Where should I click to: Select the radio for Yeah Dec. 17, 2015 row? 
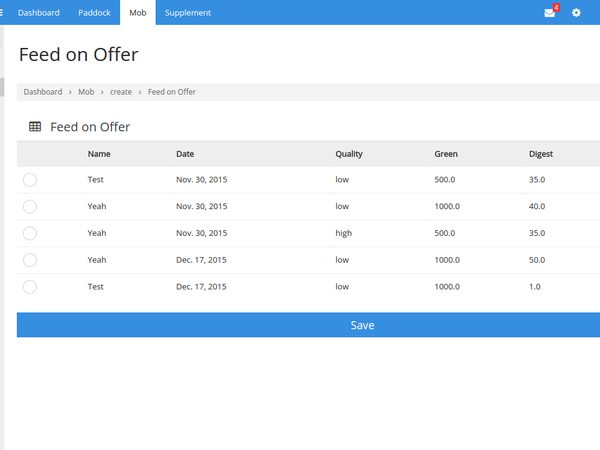point(30,260)
